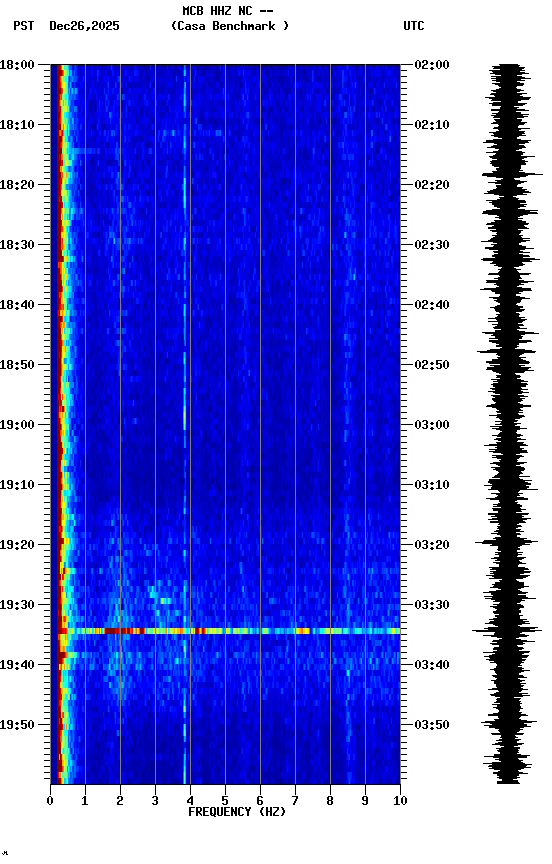The width and height of the screenshot is (552, 864).
Task: Click the 02:40 UTC time label
Action: click(432, 305)
